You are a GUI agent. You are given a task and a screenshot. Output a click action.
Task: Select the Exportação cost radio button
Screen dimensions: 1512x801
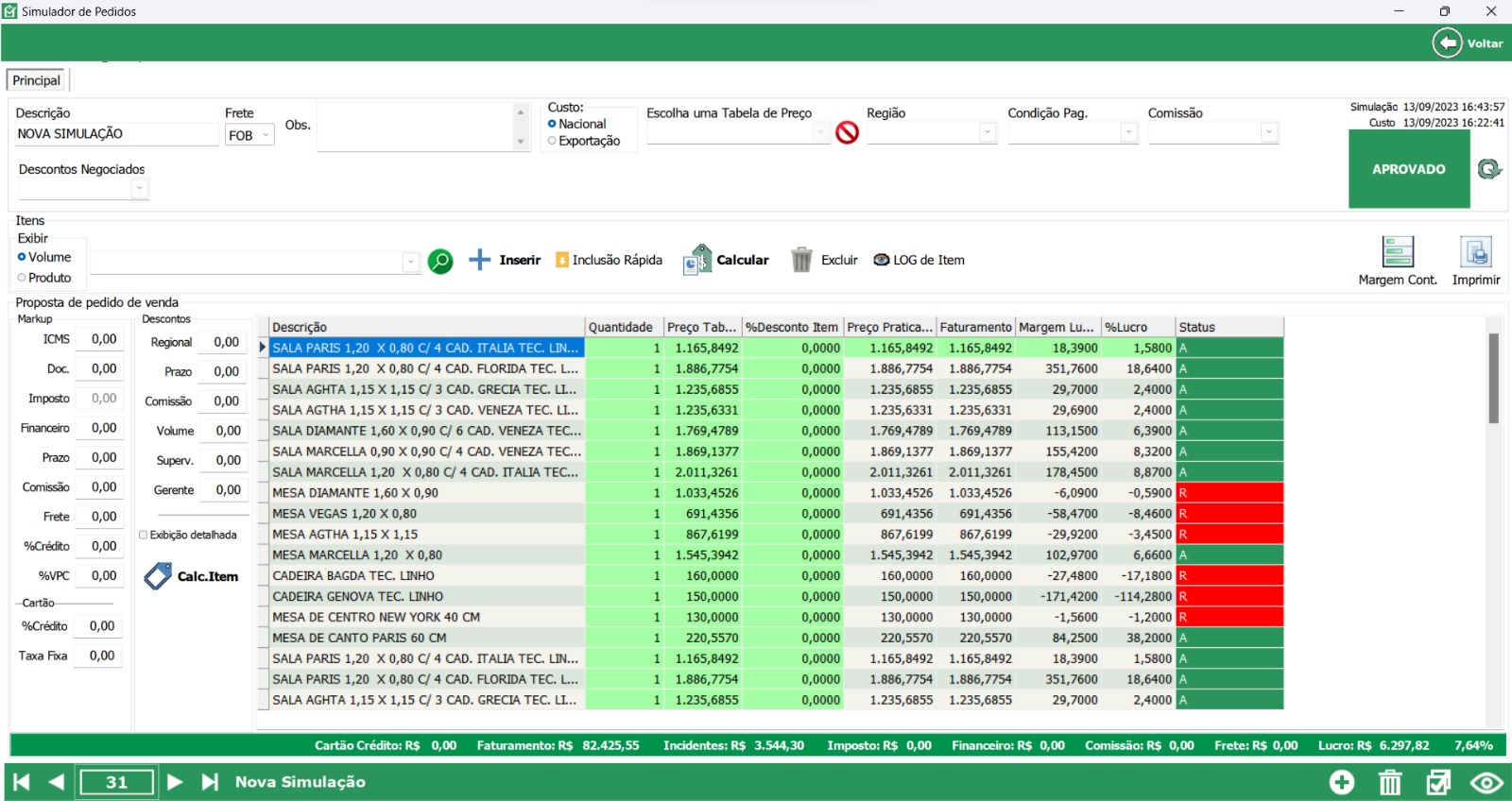(553, 141)
